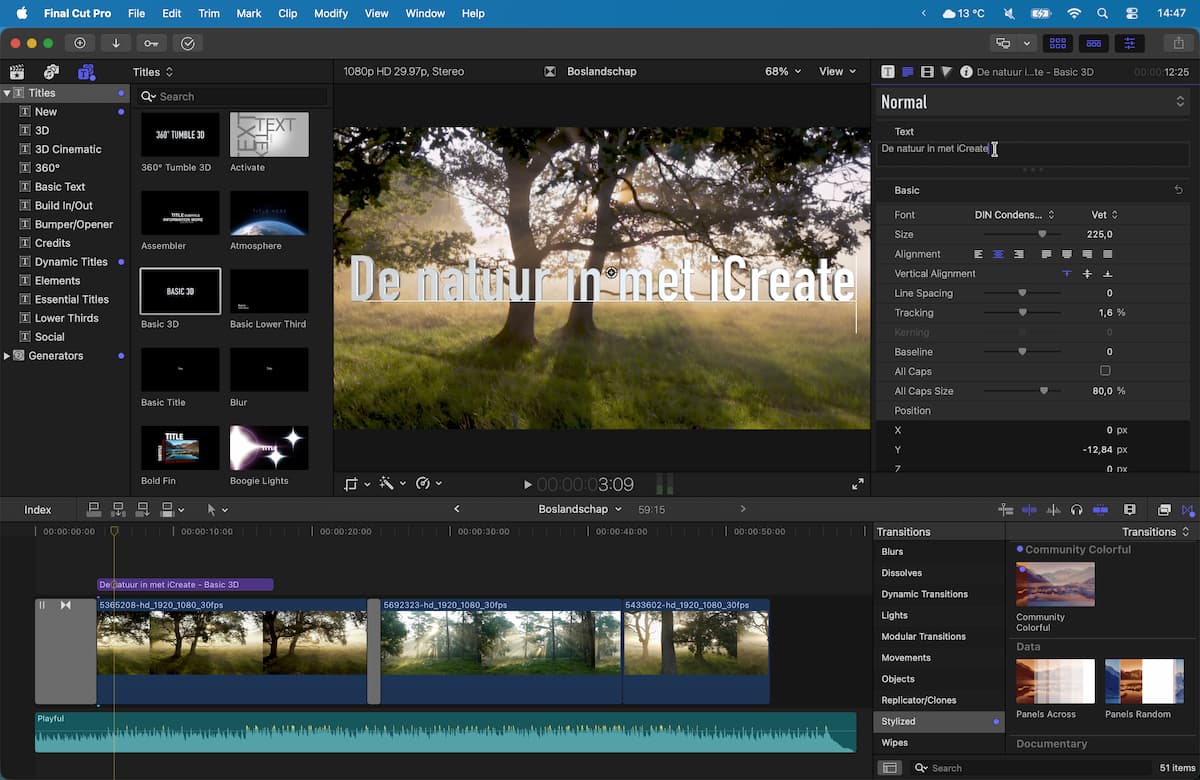
Task: Toggle audio skimming waveform icon
Action: pyautogui.click(x=1053, y=510)
